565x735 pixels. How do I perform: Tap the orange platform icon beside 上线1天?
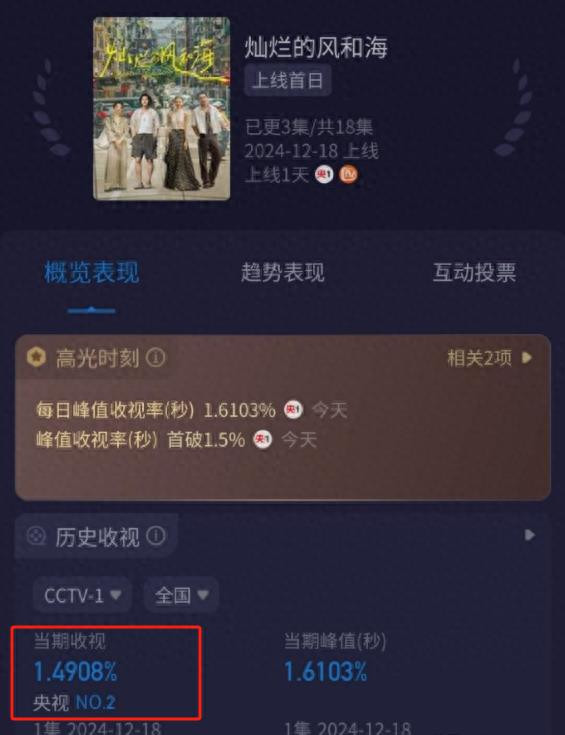(348, 174)
